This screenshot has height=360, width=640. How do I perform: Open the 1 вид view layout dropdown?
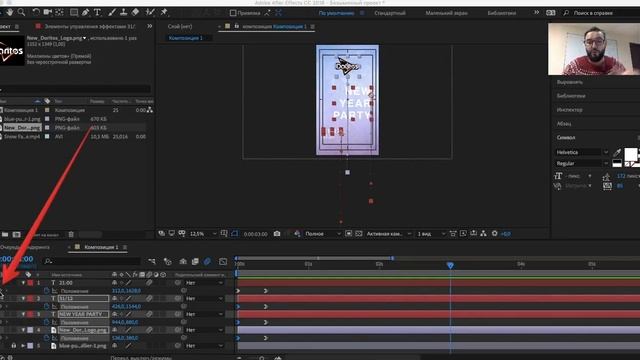431,234
